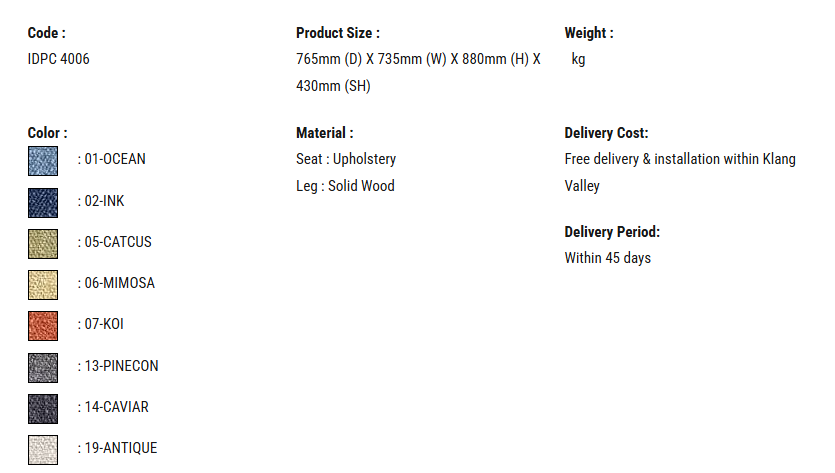Click the Weight kg value

pos(578,59)
